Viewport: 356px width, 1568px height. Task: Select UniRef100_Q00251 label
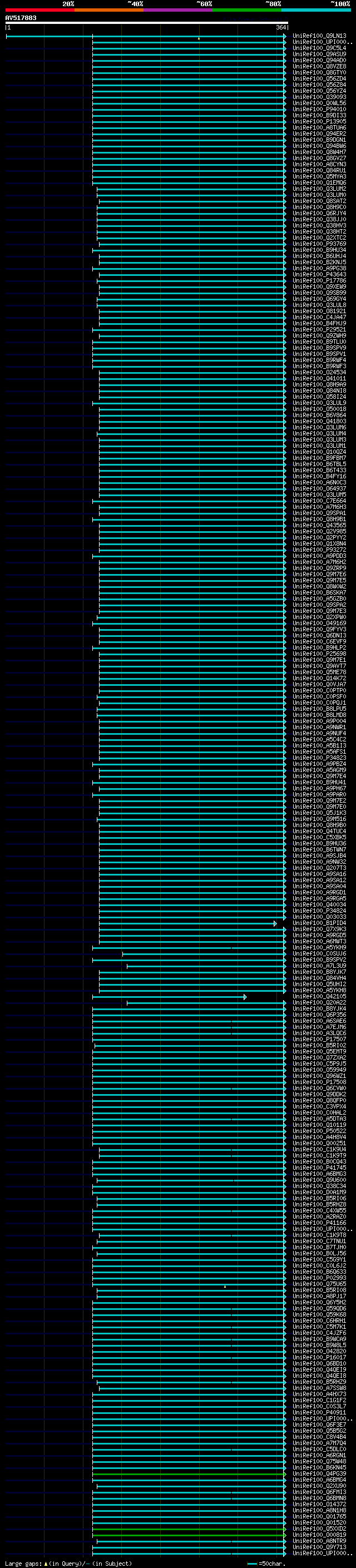pyautogui.click(x=319, y=1143)
